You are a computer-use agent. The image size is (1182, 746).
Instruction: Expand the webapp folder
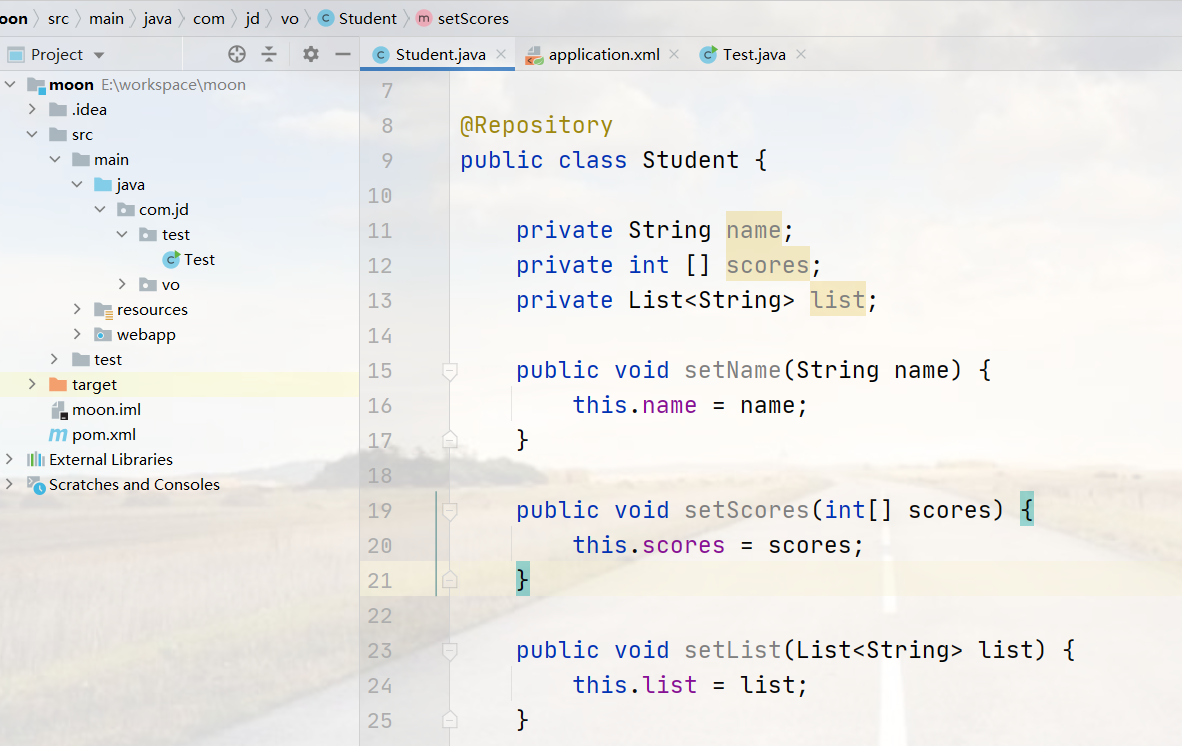[77, 334]
